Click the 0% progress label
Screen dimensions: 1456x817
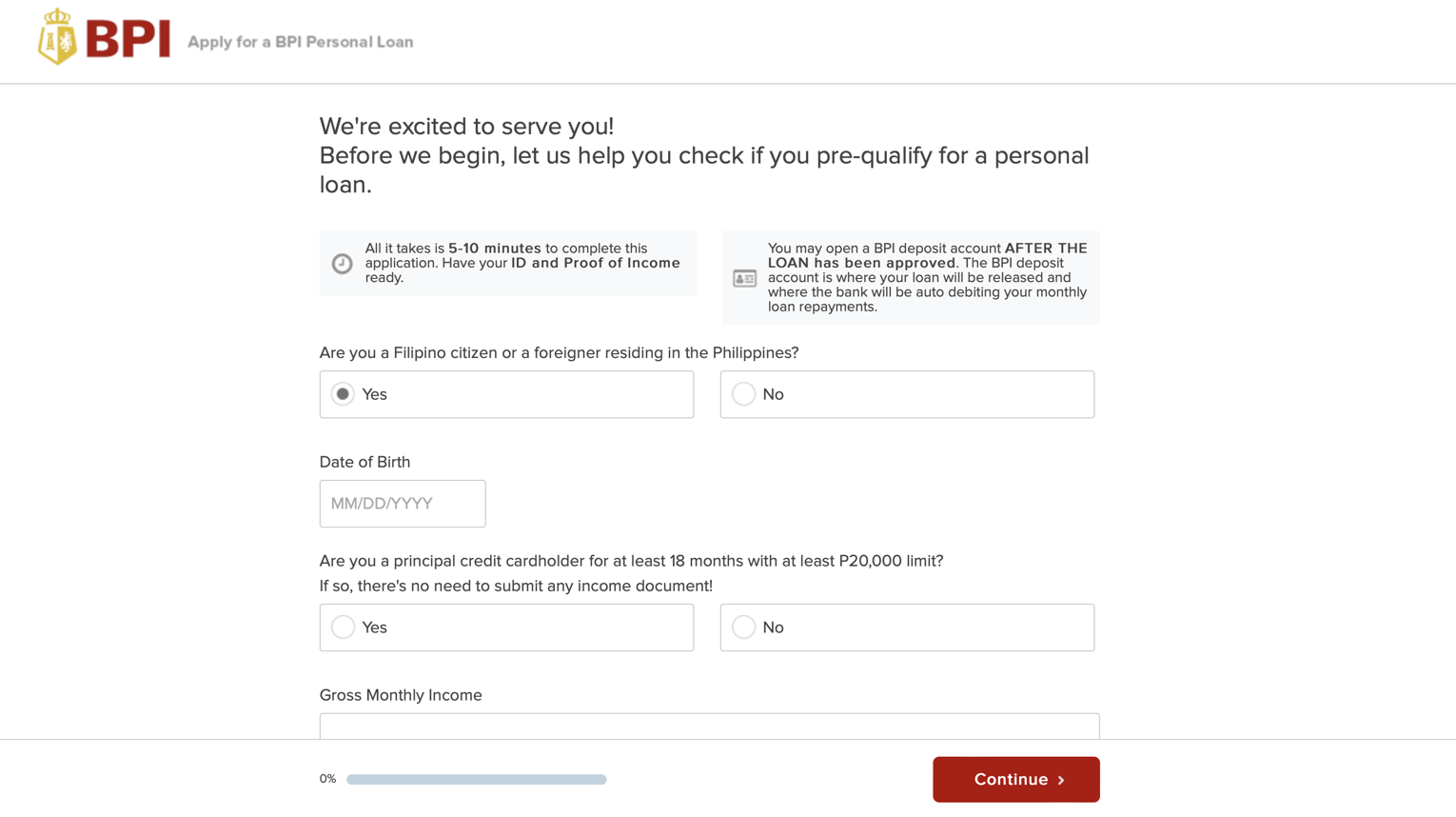tap(327, 778)
